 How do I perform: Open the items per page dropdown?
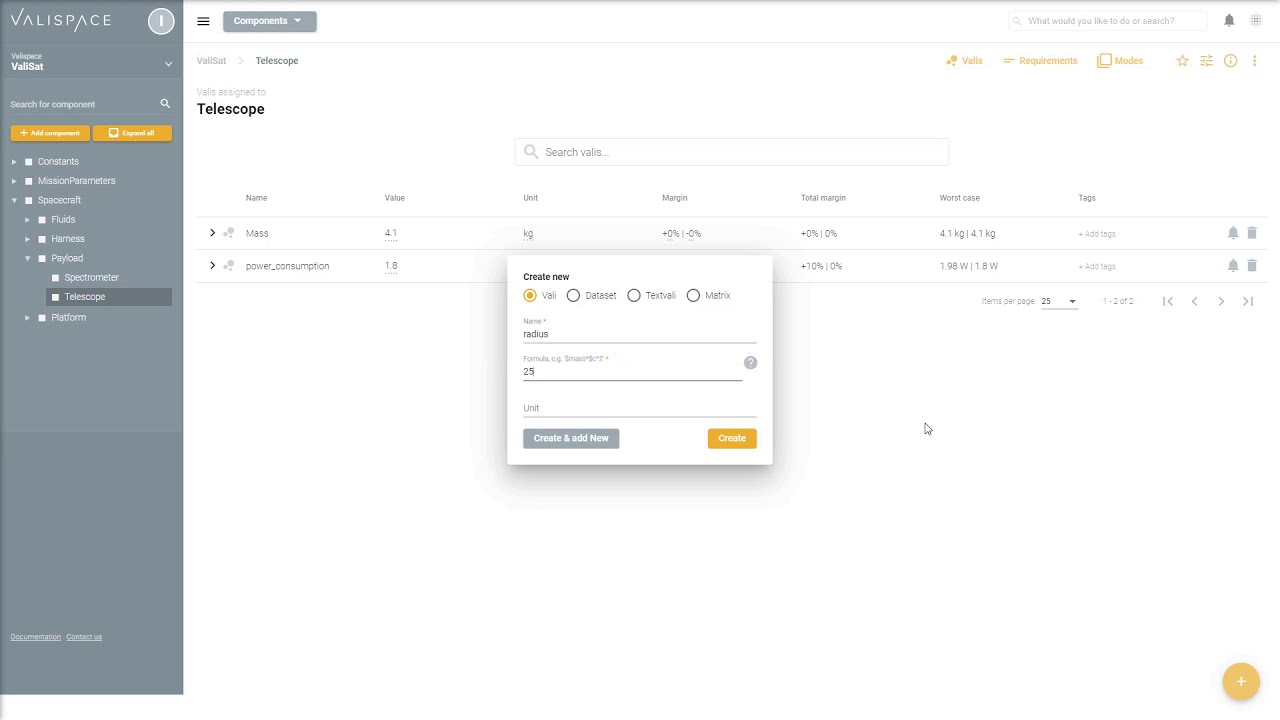click(x=1059, y=301)
